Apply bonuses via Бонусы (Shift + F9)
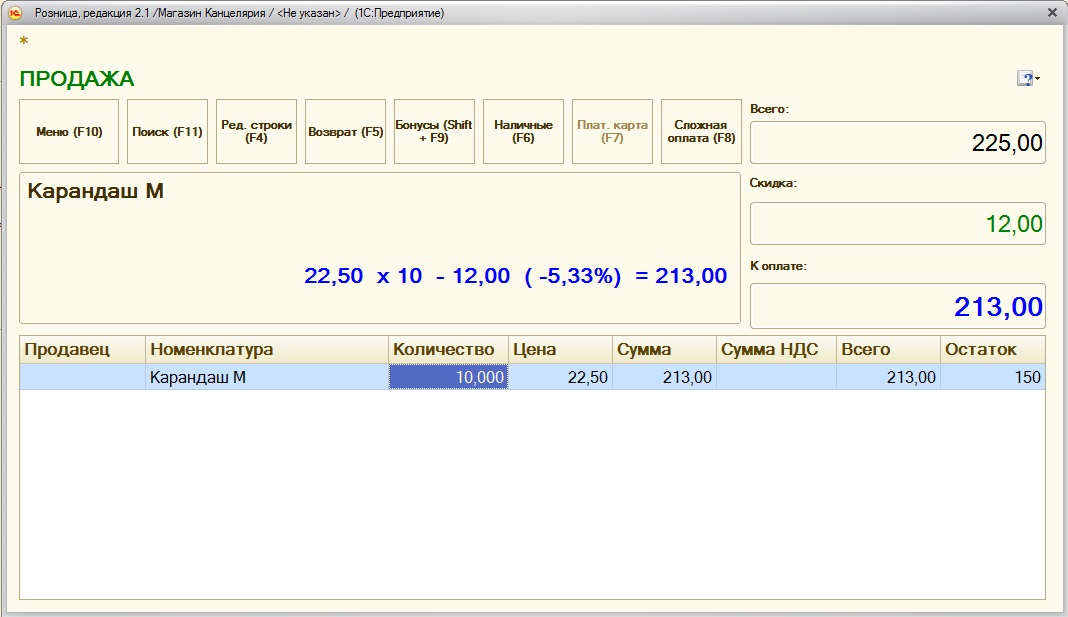 tap(434, 131)
